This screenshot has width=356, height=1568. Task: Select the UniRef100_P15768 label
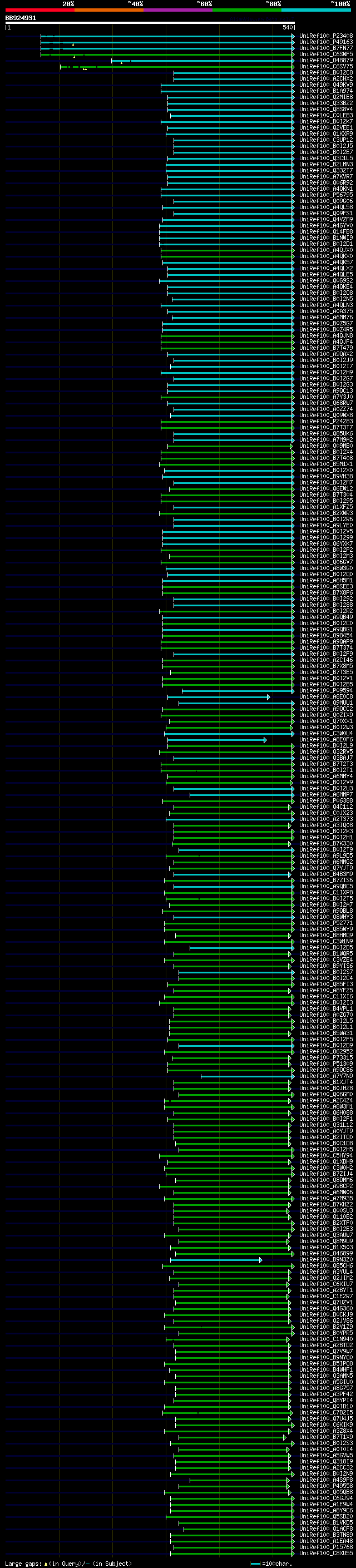326,1546
